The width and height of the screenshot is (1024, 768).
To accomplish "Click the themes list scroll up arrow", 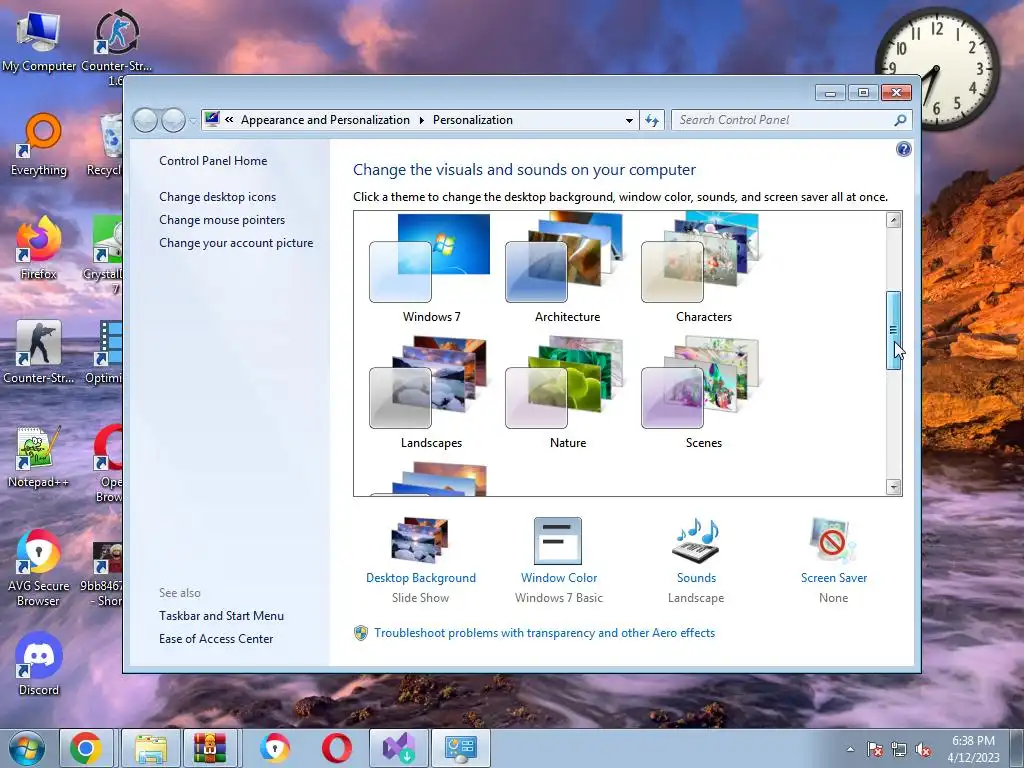I will tap(893, 220).
